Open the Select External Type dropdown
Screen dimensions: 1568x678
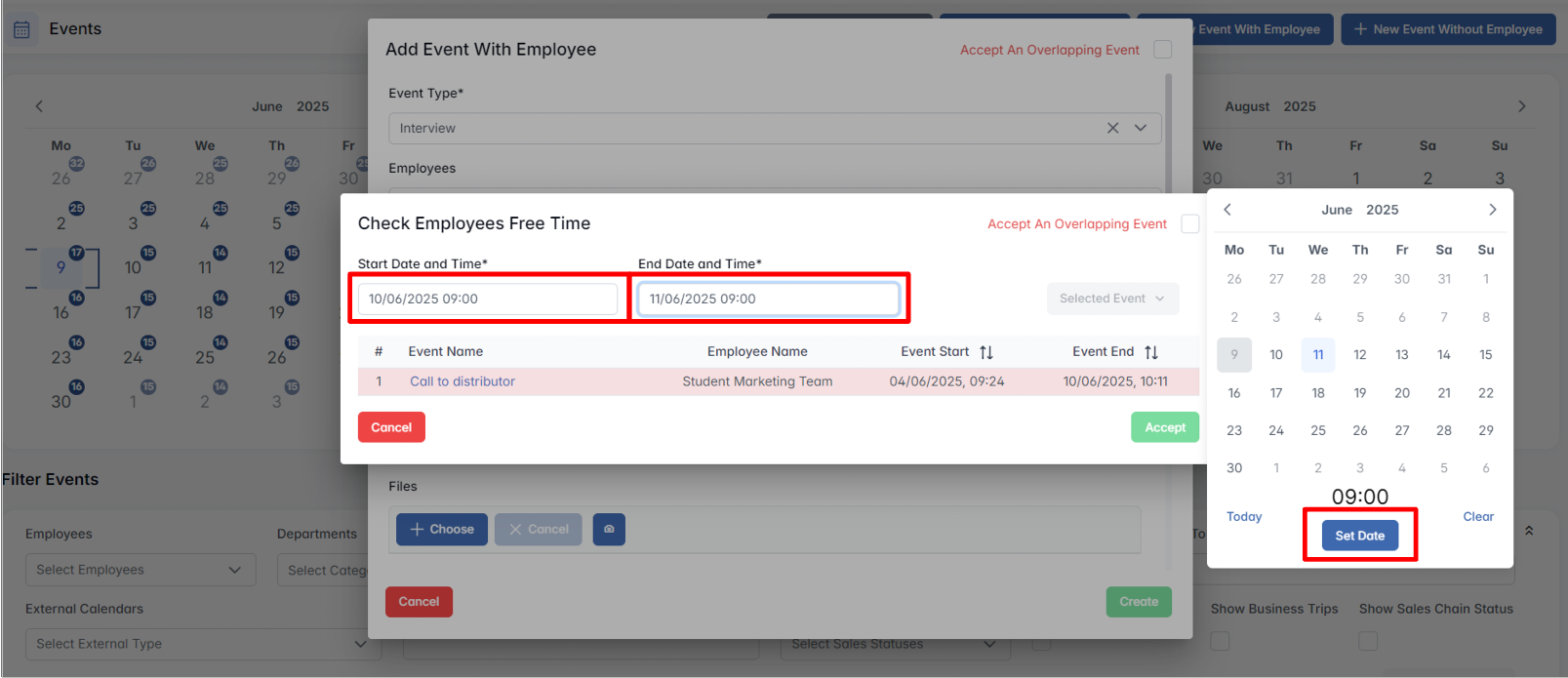[x=202, y=644]
